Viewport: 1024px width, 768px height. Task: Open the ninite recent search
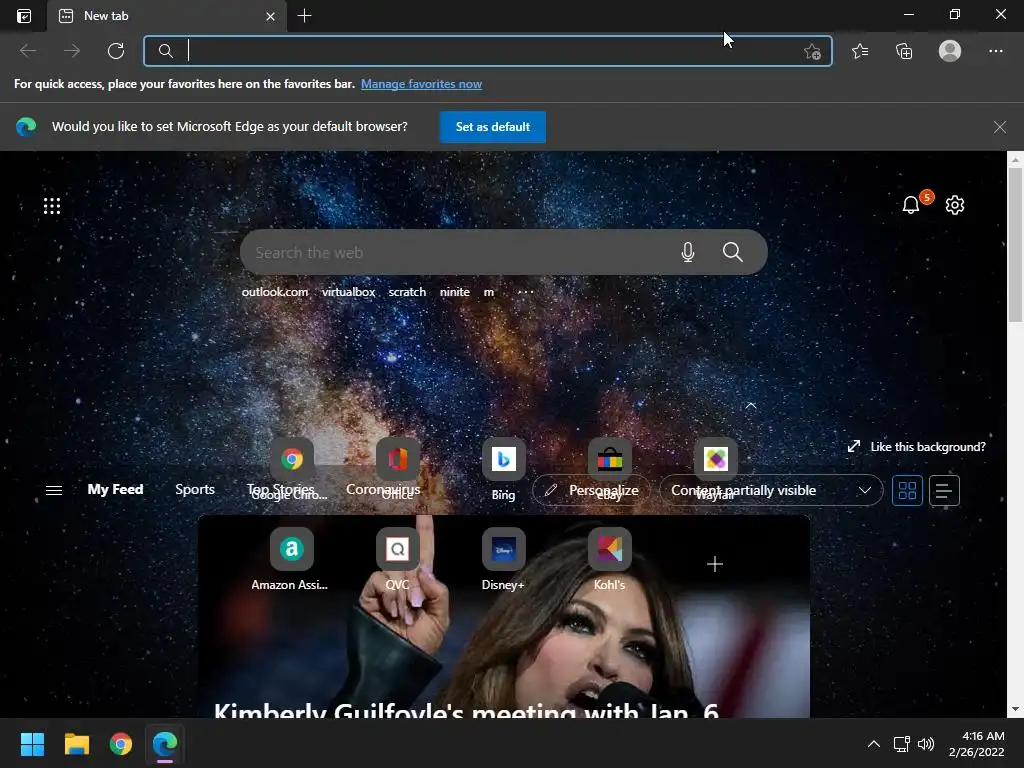coord(455,292)
